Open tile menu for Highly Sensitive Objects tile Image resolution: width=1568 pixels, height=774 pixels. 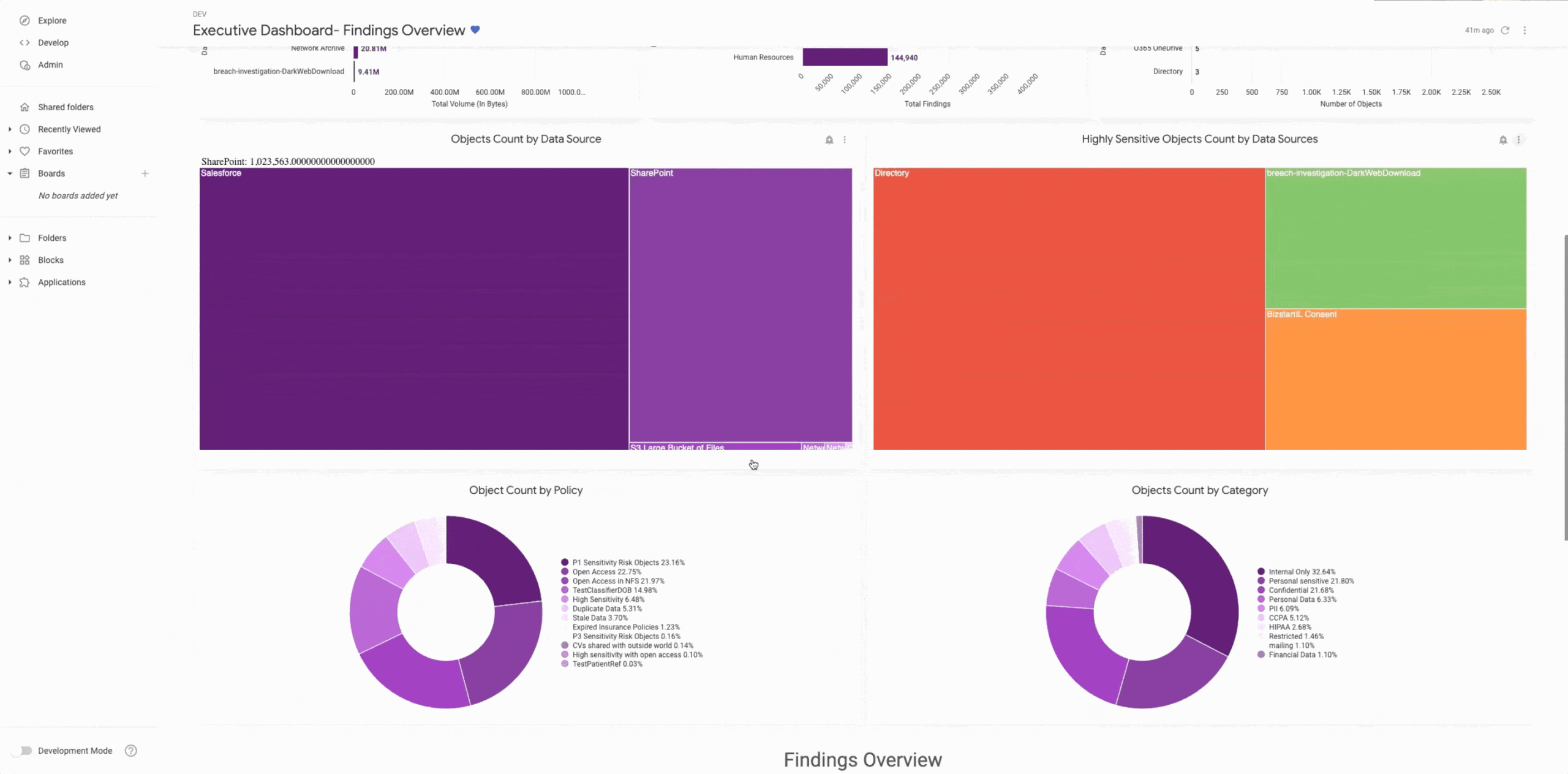[x=1518, y=140]
